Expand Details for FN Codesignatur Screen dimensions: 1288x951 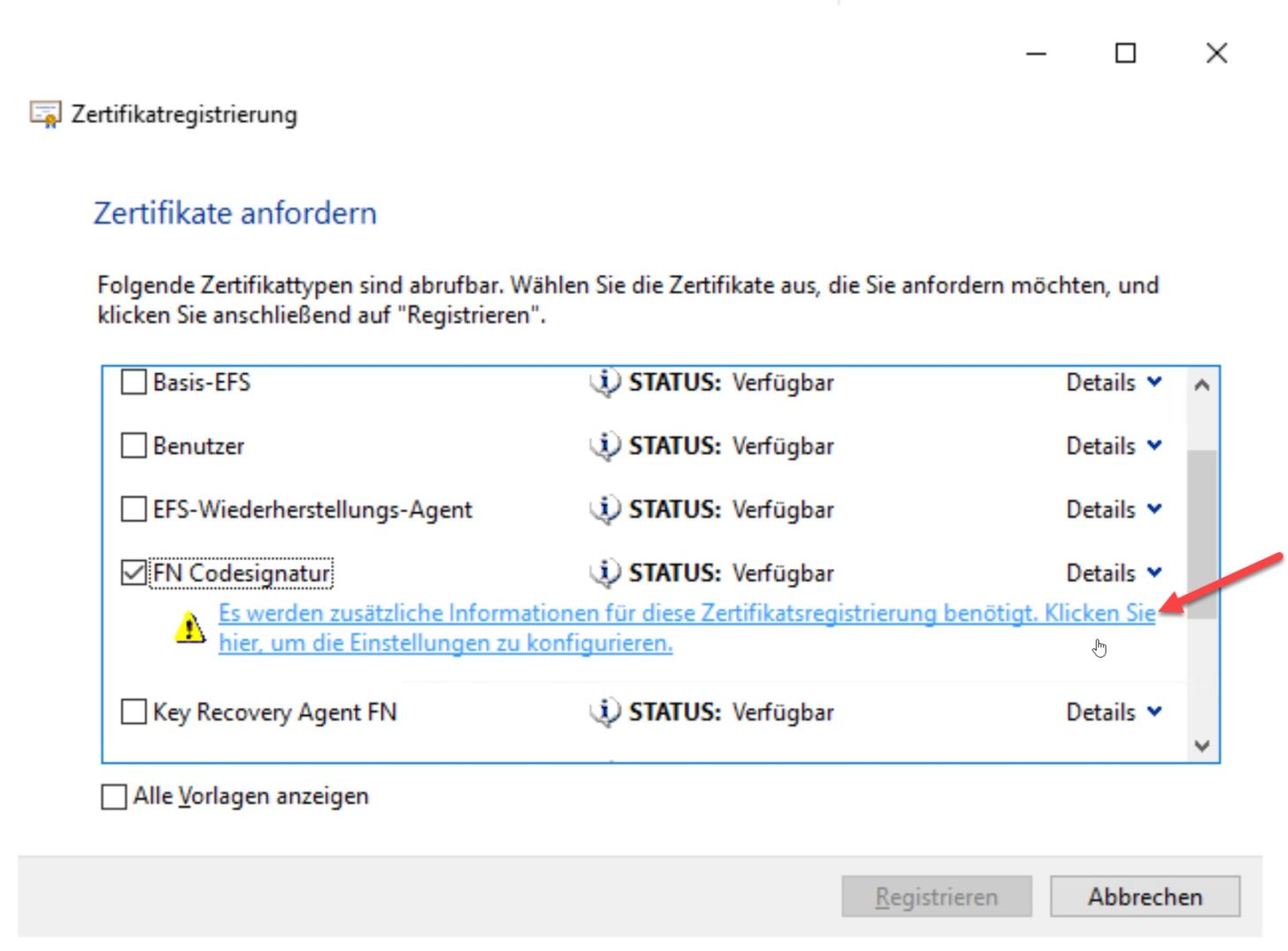1114,573
